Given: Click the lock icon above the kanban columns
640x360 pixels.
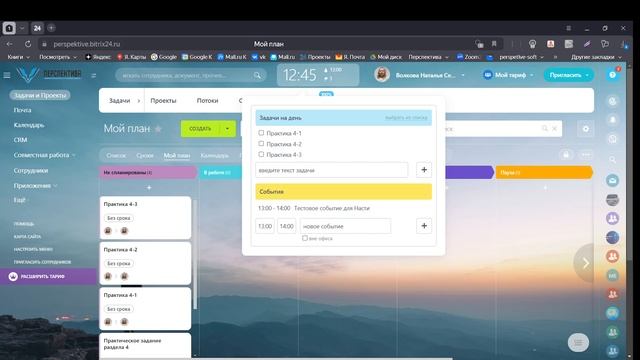Looking at the screenshot, I should (566, 155).
